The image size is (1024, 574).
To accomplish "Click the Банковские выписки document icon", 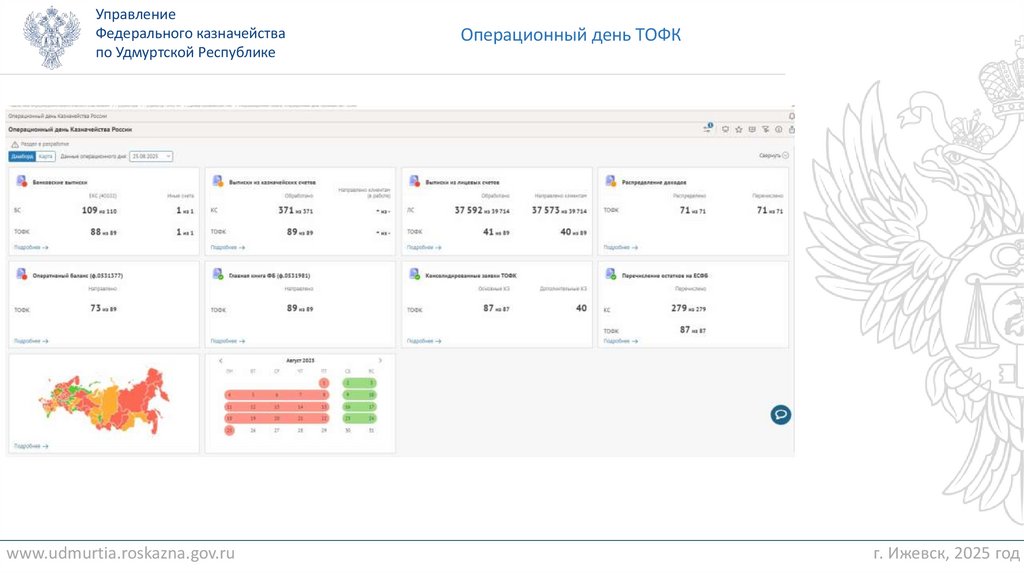I will 21,181.
